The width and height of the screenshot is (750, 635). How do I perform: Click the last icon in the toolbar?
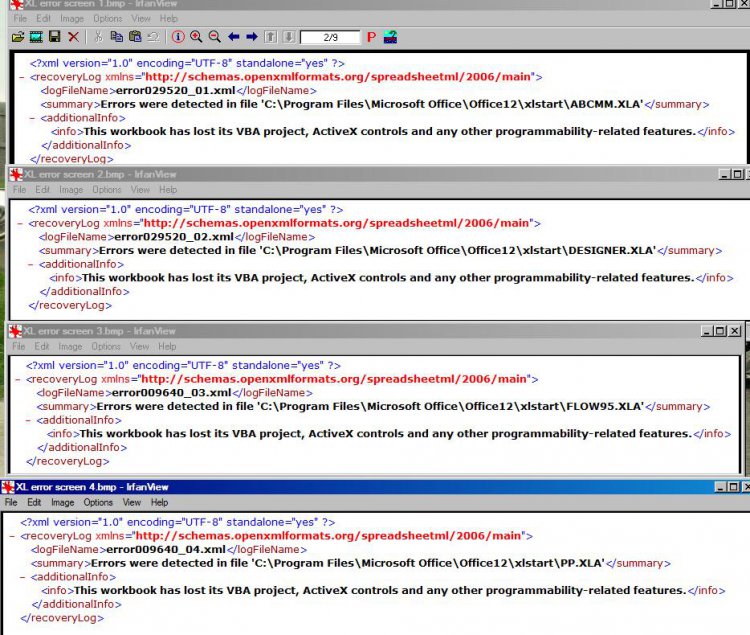click(x=390, y=37)
